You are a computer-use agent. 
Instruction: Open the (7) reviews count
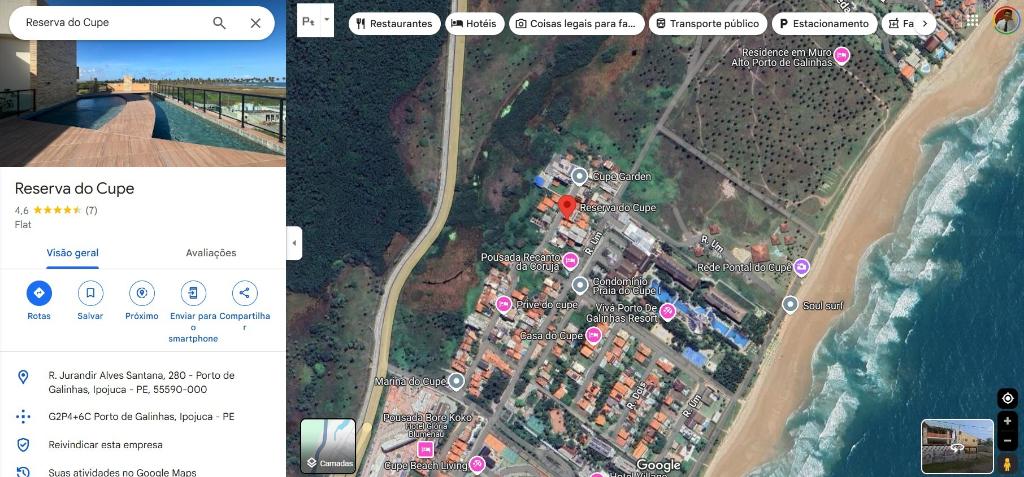pos(91,210)
